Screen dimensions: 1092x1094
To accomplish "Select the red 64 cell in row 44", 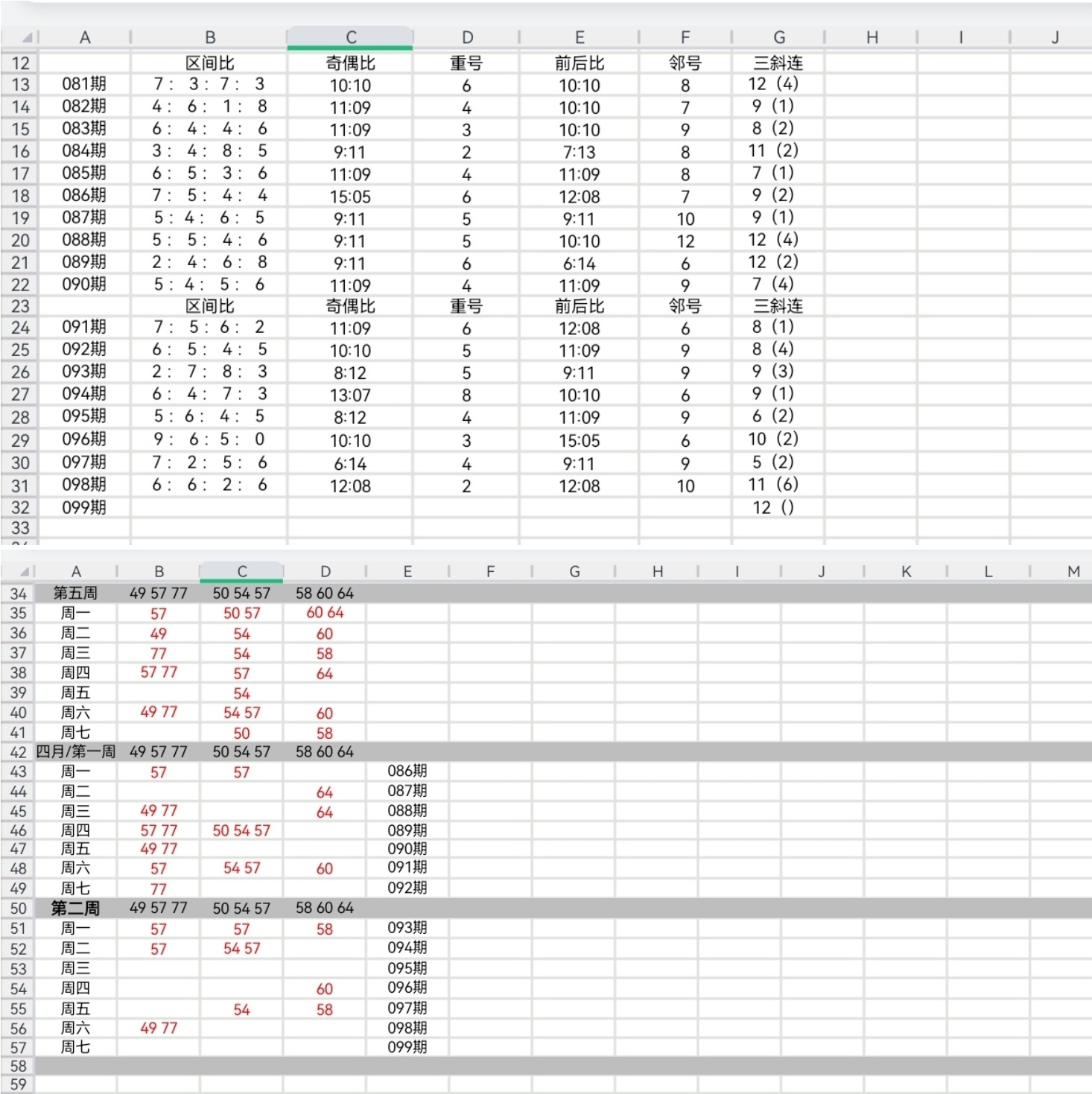I will pos(325,792).
